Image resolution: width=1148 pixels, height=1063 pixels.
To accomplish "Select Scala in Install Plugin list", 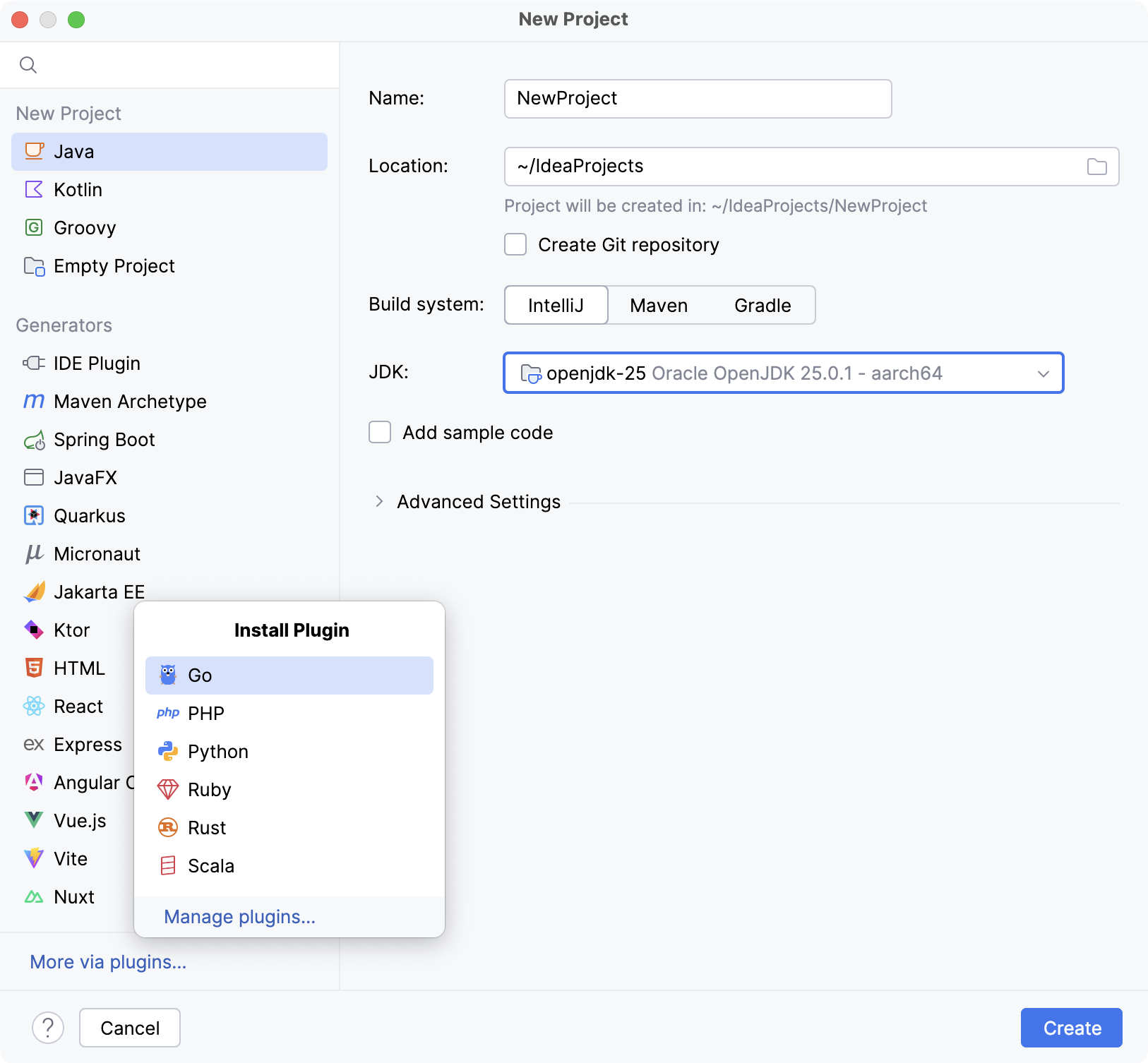I will [210, 866].
